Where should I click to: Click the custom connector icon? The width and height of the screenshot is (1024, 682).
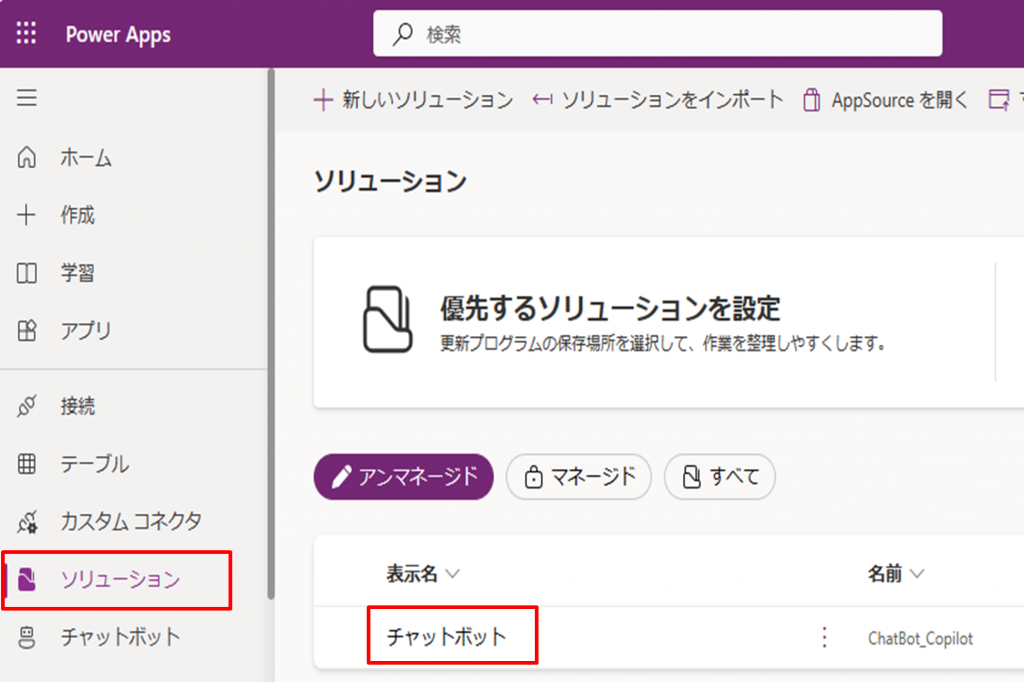[x=27, y=521]
